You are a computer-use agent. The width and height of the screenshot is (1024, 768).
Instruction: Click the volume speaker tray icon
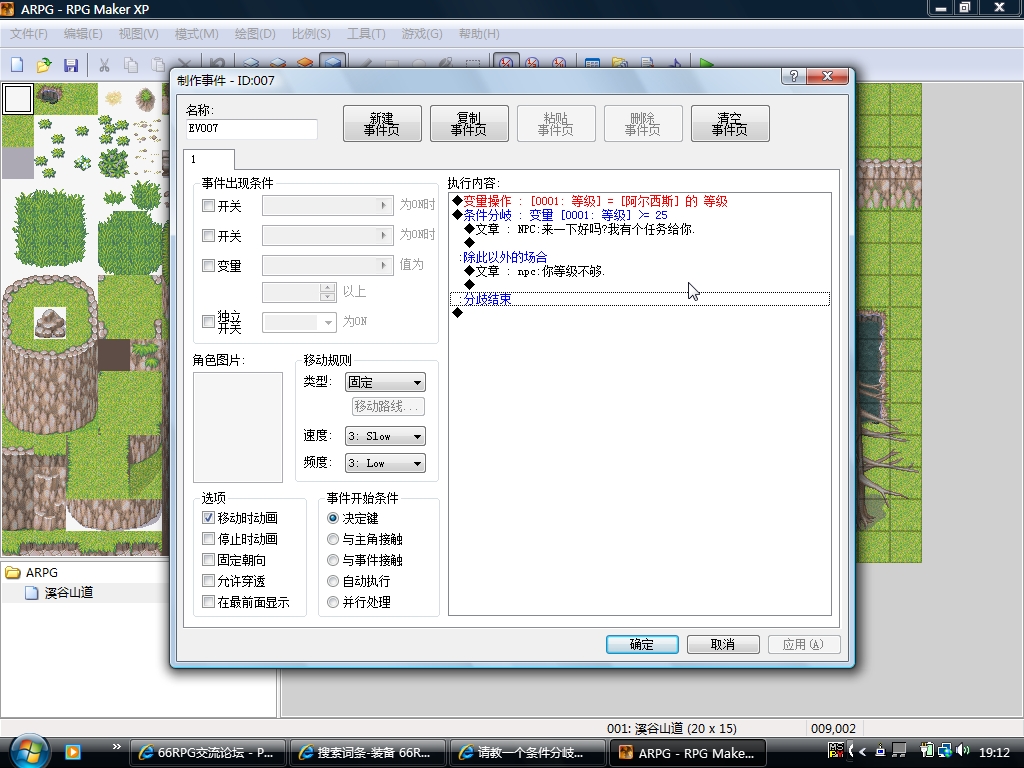point(963,751)
